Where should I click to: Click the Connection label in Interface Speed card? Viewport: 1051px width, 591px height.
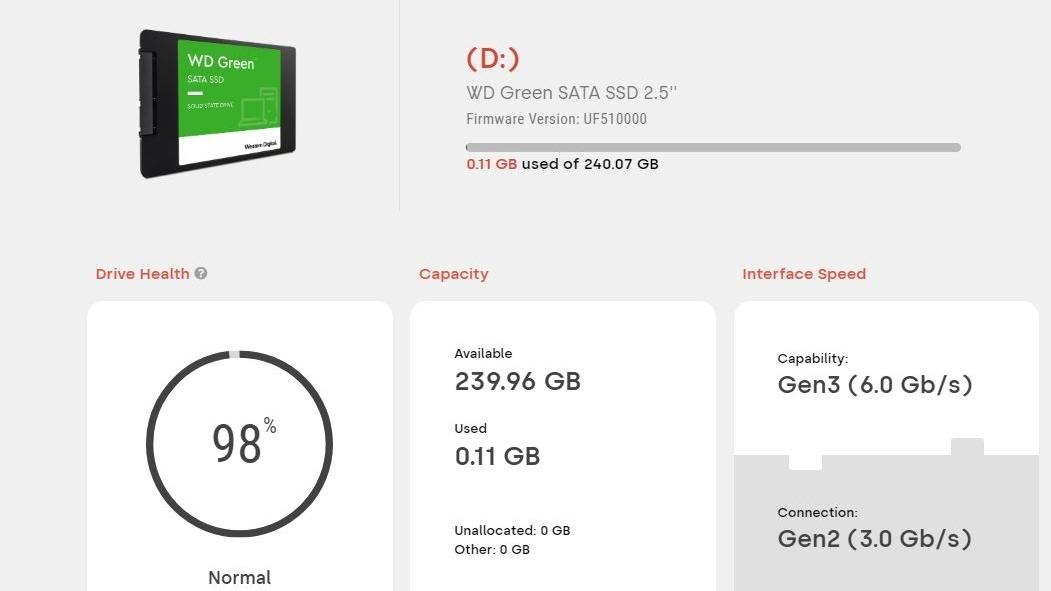coord(817,512)
